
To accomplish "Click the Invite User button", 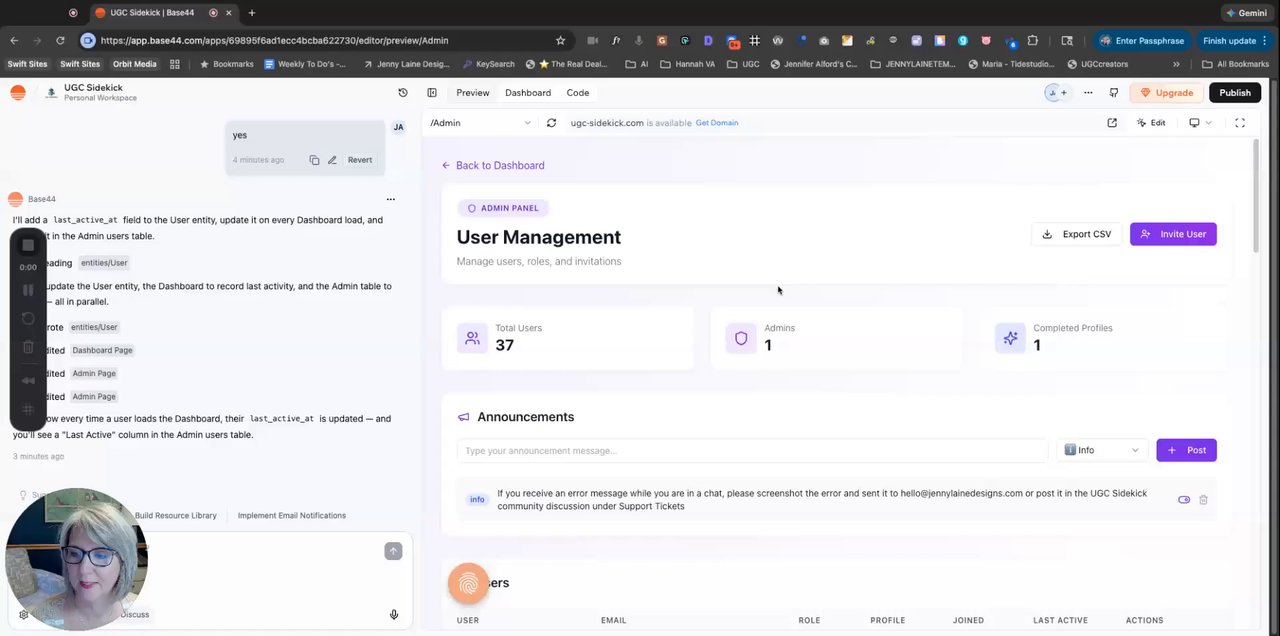I will point(1173,234).
